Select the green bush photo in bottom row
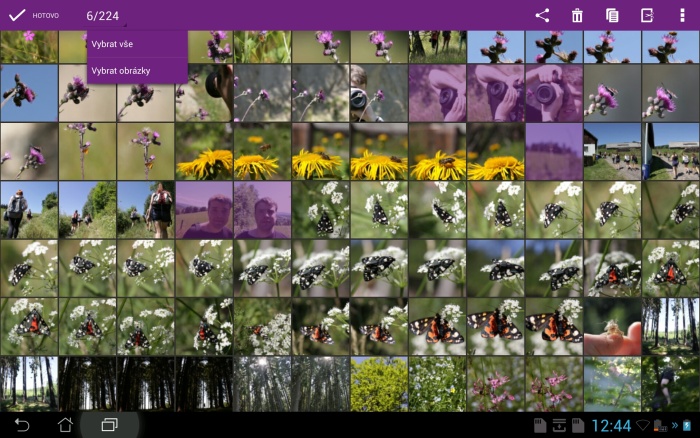This screenshot has width=700, height=438. click(378, 384)
